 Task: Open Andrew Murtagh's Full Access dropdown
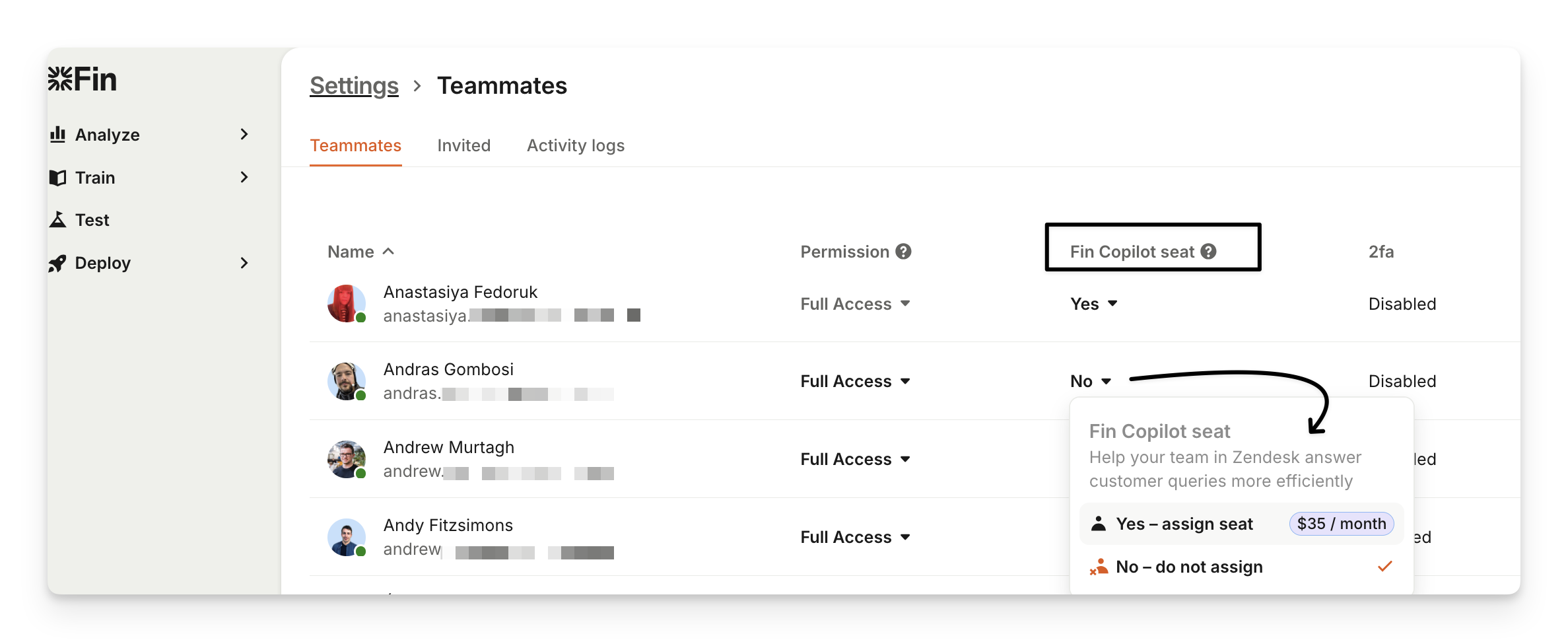coord(855,459)
